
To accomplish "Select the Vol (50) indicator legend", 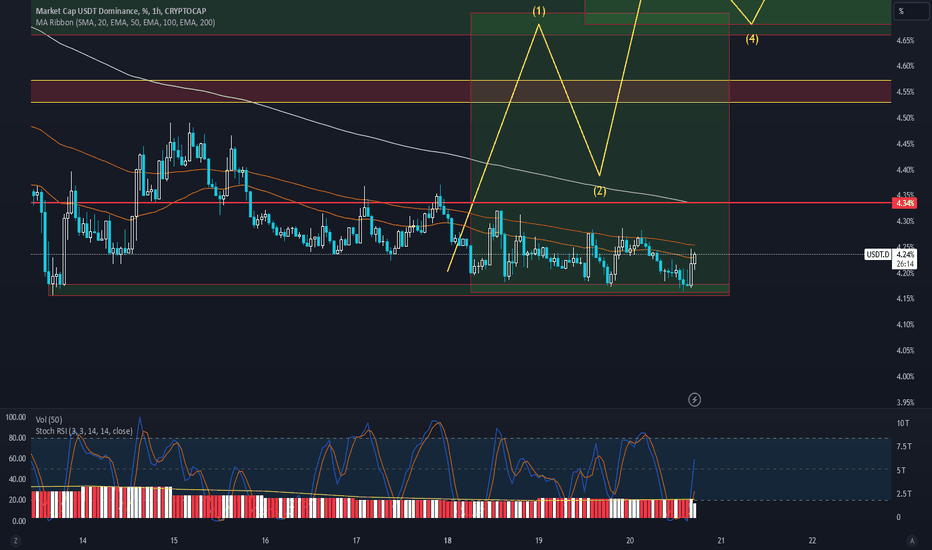I will (49, 420).
